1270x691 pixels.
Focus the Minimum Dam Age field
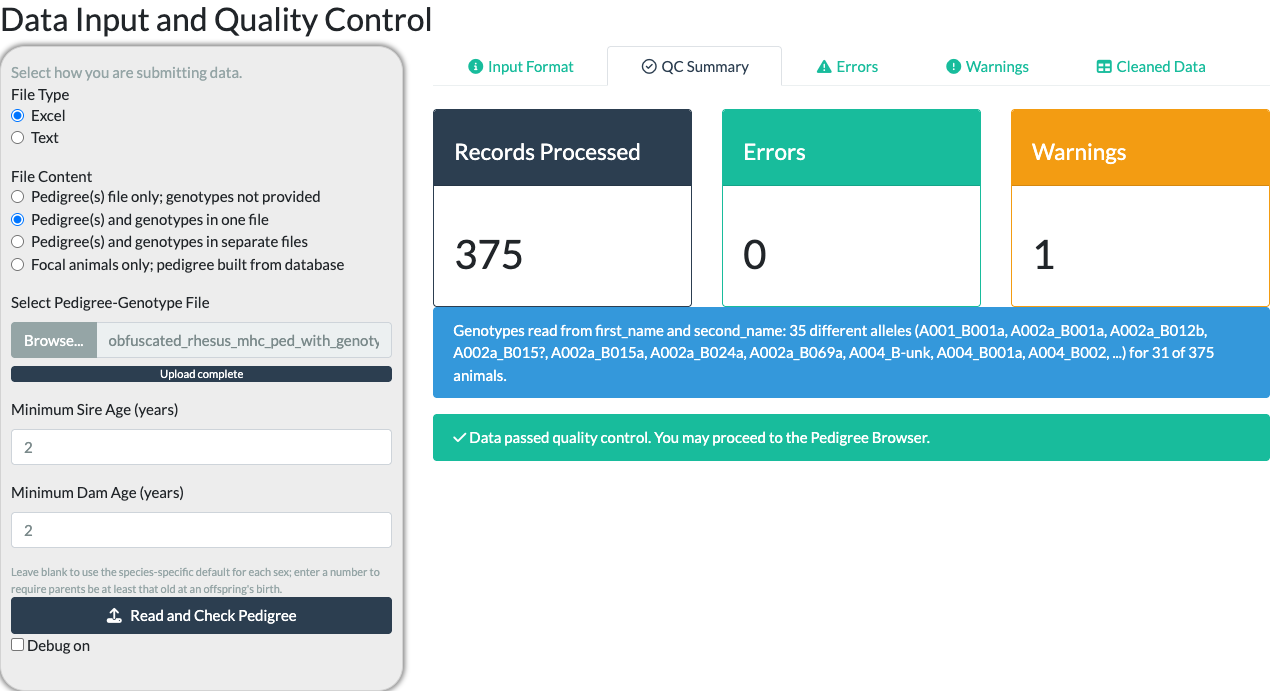[201, 530]
